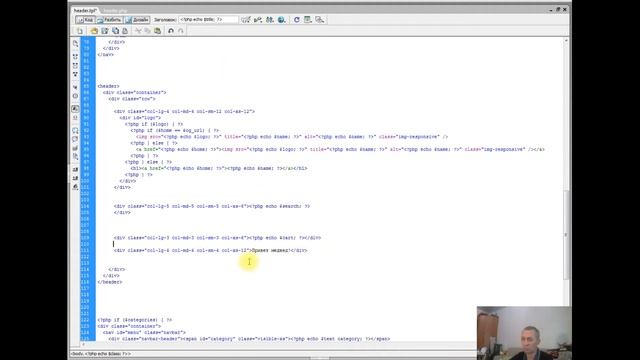Viewport: 640px width, 360px height.
Task: Click the Cut scissors icon
Action: tap(138, 31)
